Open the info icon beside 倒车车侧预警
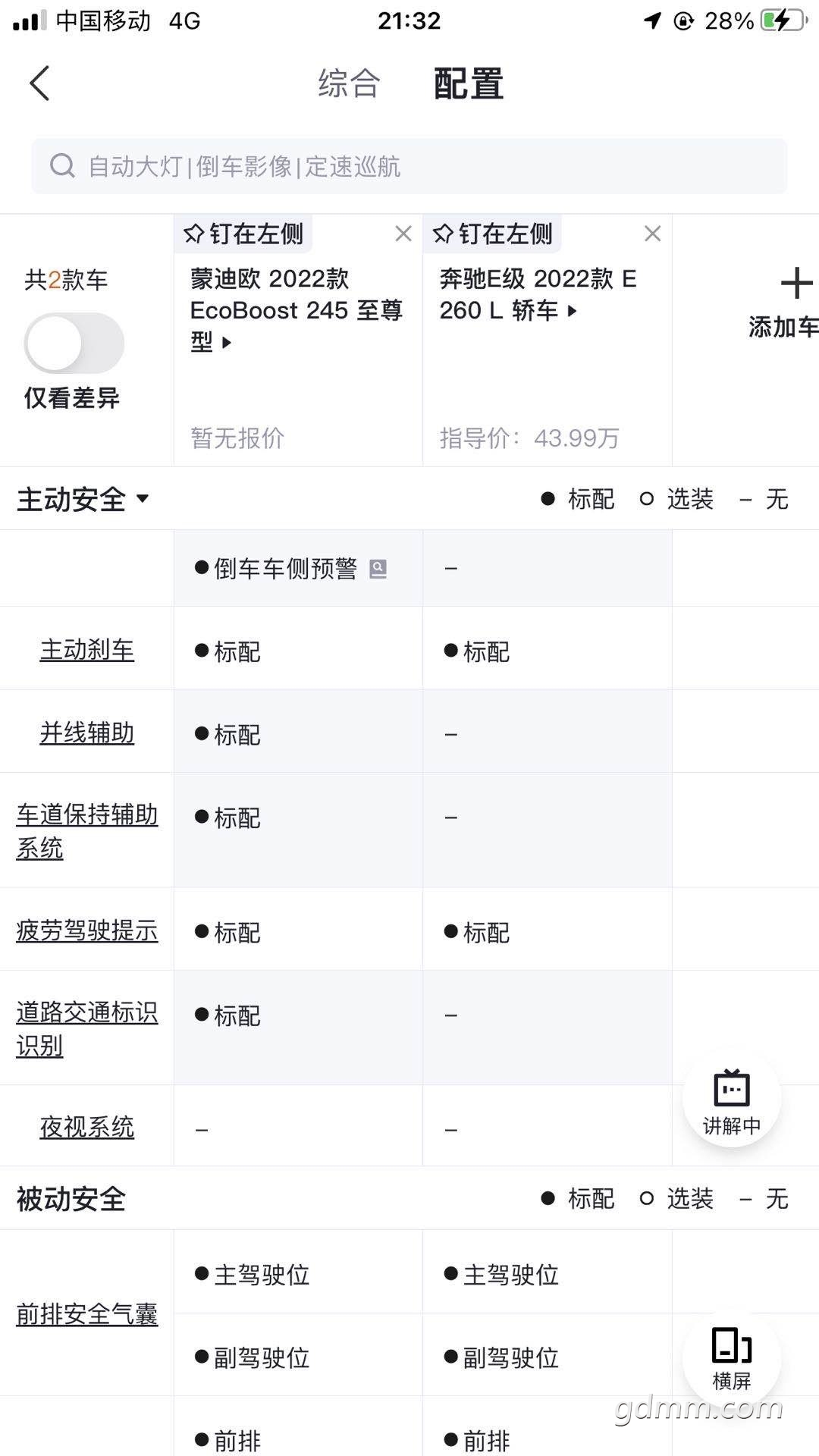This screenshot has width=819, height=1456. point(378,569)
